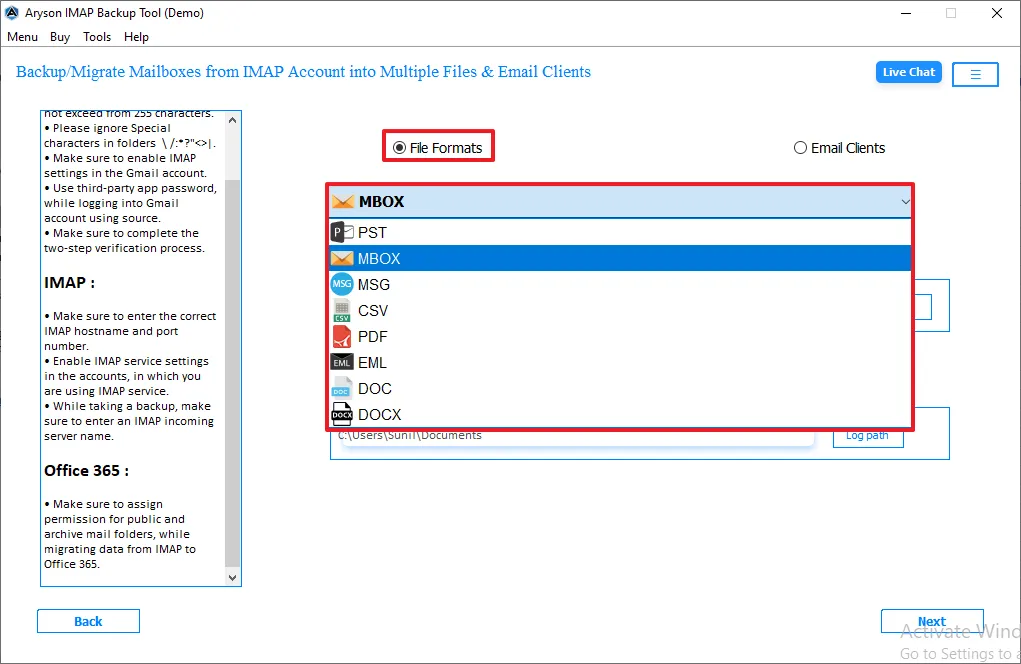Click the instructions panel scroll down arrow
1021x664 pixels.
232,577
